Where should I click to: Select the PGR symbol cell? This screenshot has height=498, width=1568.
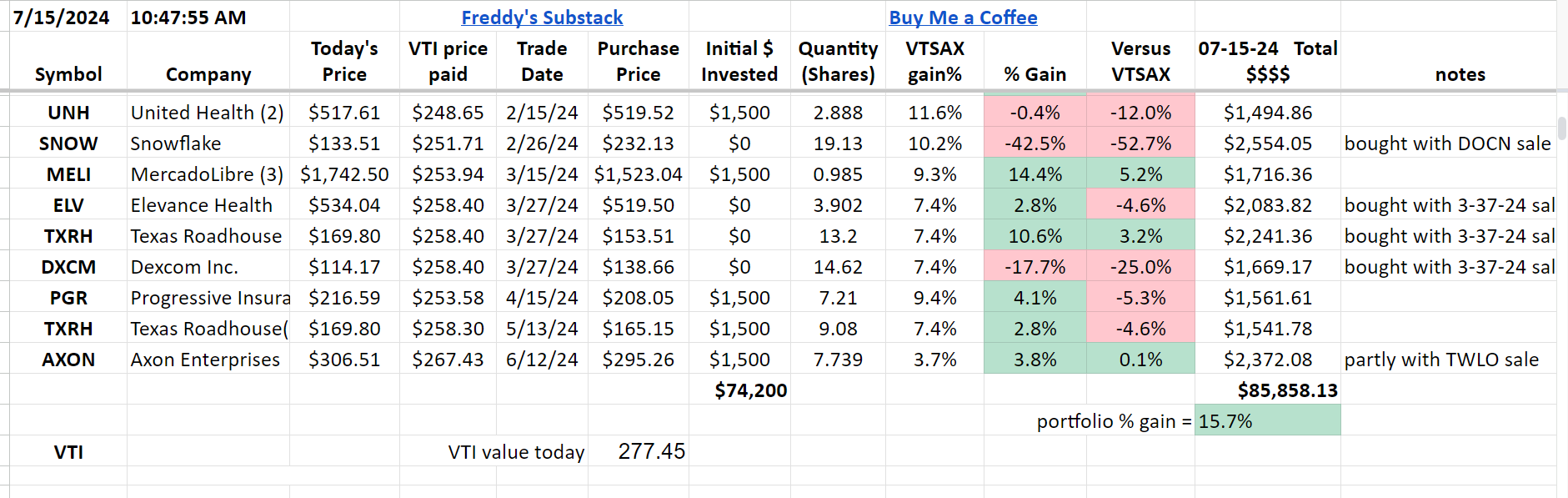pyautogui.click(x=68, y=298)
